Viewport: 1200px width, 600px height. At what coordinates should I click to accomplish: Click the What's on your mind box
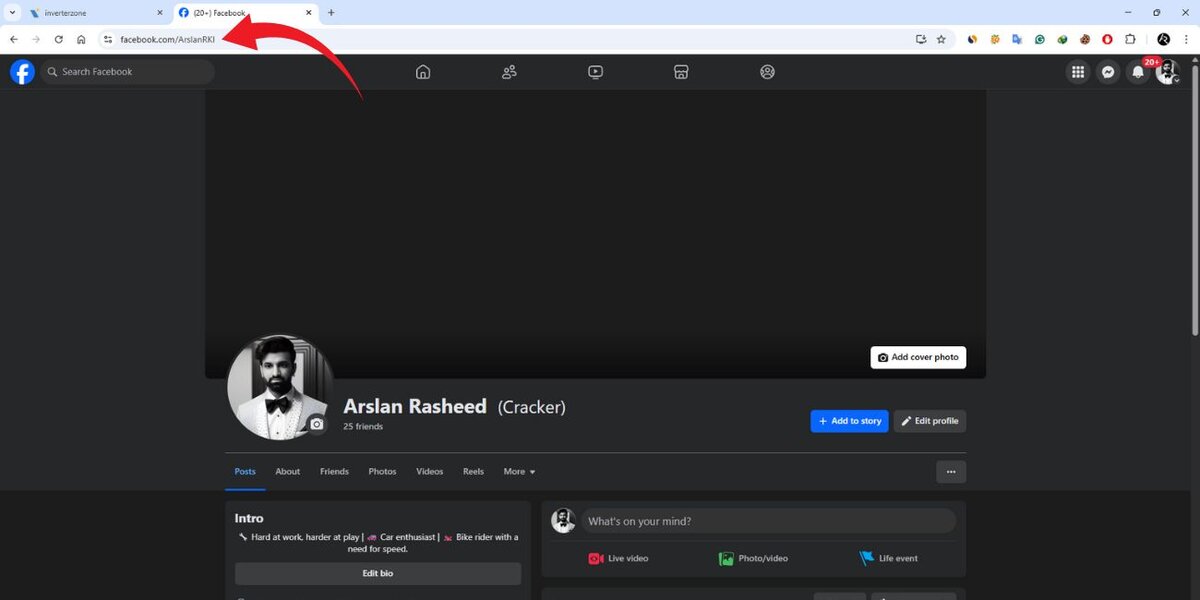[768, 521]
